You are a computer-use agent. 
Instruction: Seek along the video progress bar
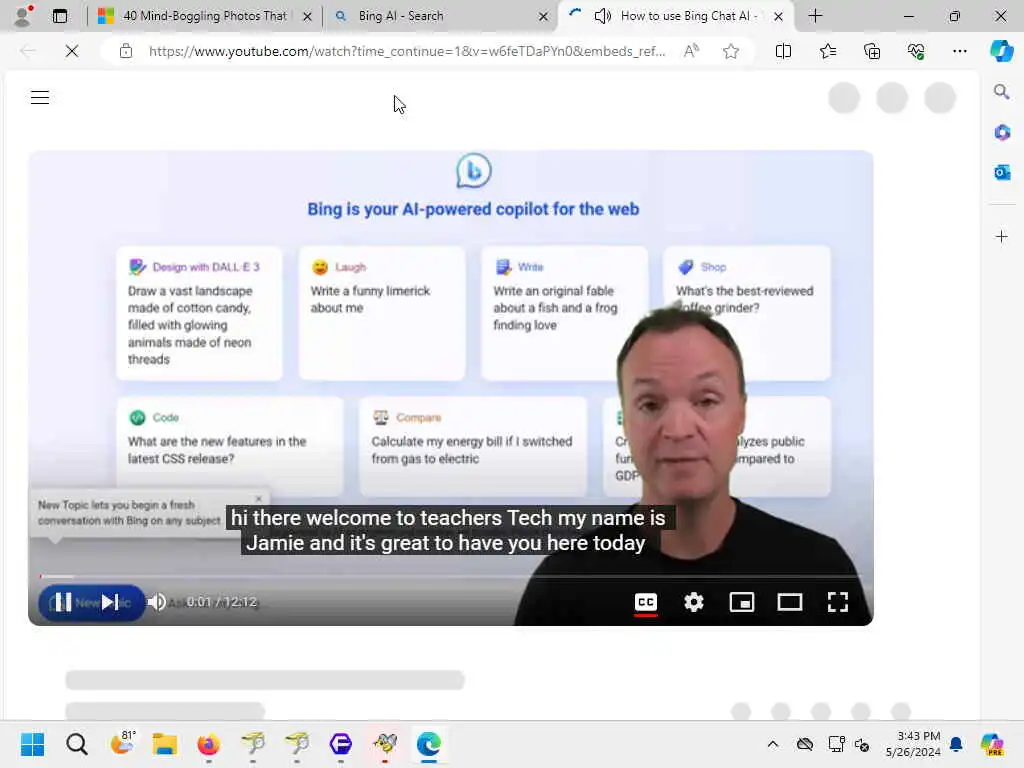coord(451,577)
